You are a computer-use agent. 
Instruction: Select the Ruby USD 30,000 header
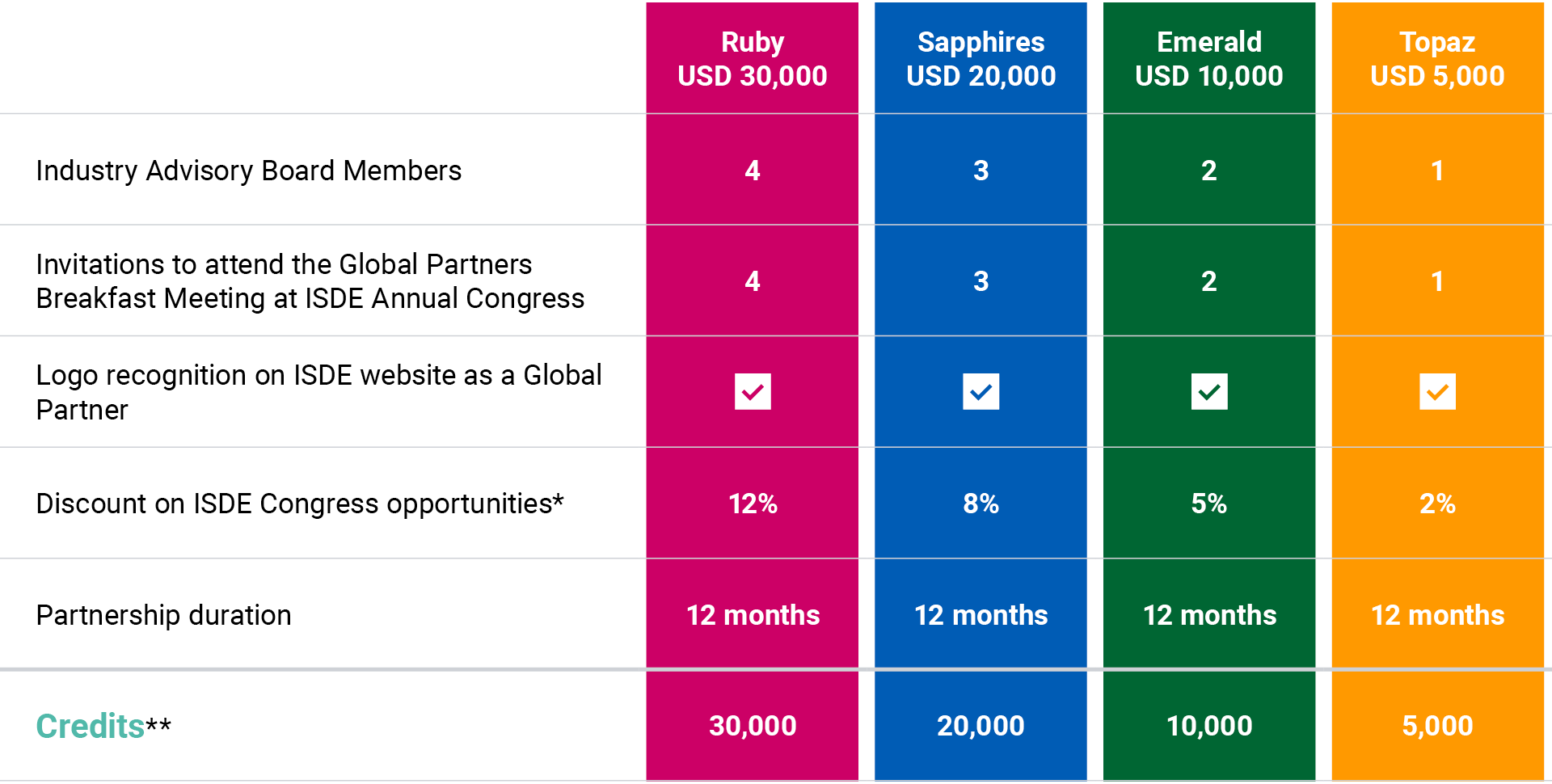pyautogui.click(x=753, y=59)
